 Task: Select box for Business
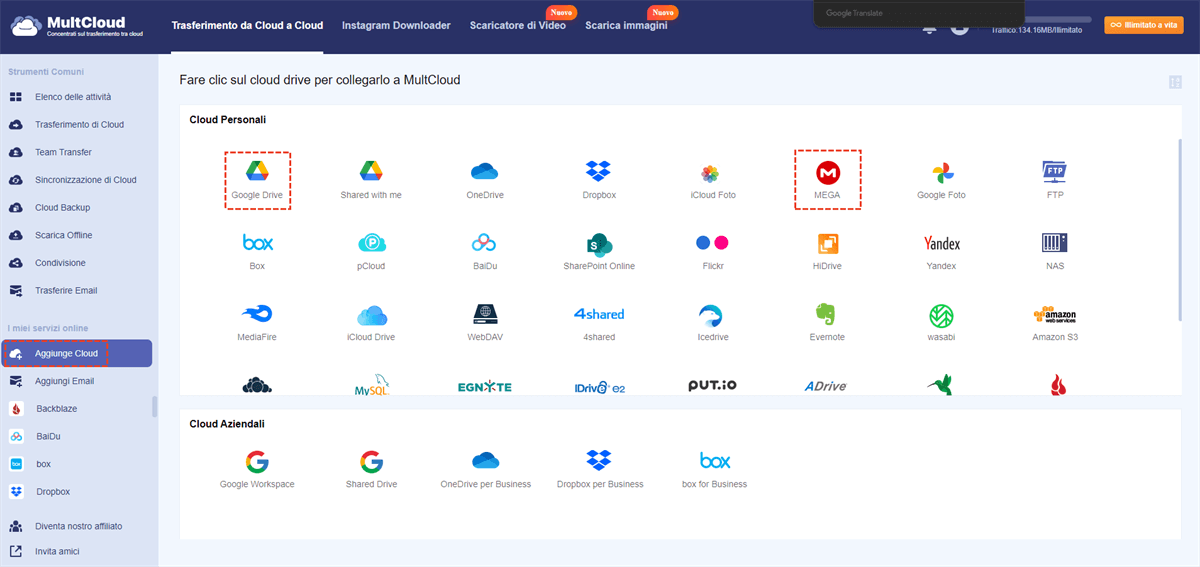pyautogui.click(x=715, y=461)
